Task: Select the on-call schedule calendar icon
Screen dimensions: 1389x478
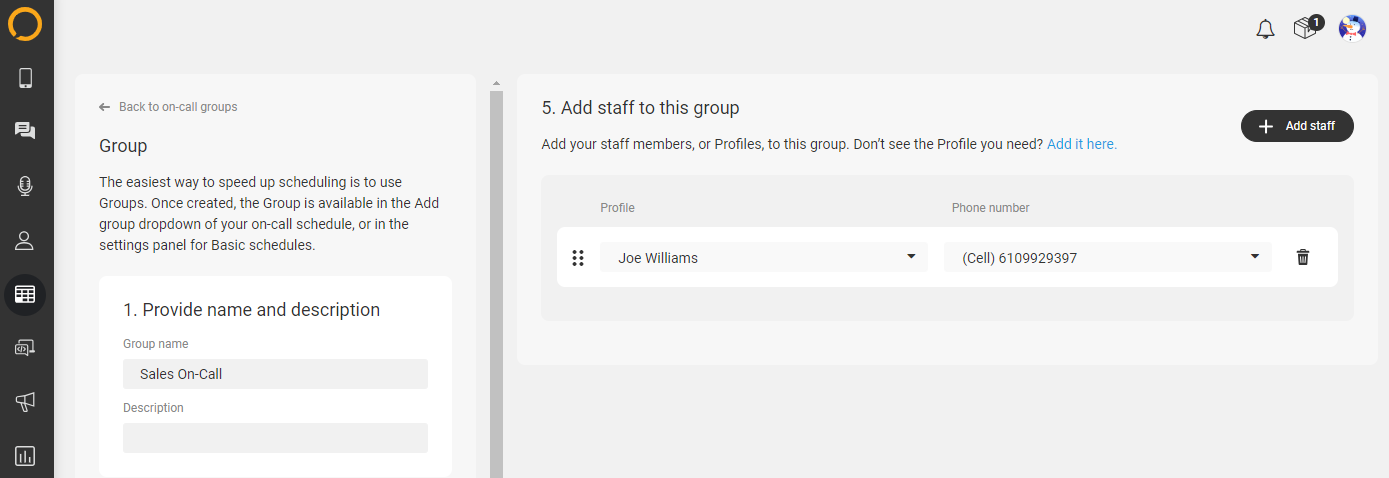Action: [26, 295]
